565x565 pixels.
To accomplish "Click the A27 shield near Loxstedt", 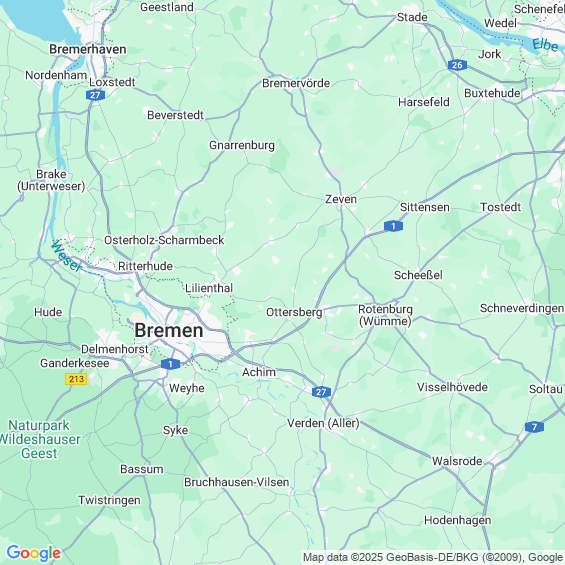I will click(x=95, y=95).
